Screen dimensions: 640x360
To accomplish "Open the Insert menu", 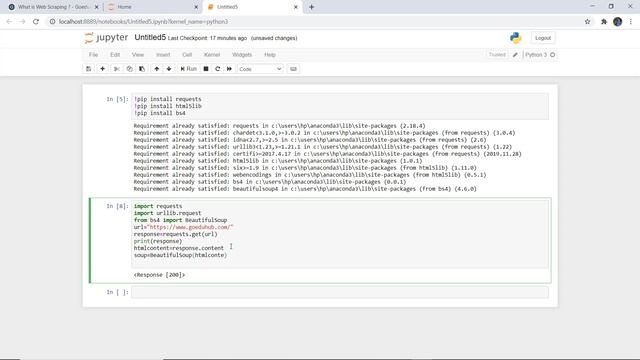I will tap(163, 55).
